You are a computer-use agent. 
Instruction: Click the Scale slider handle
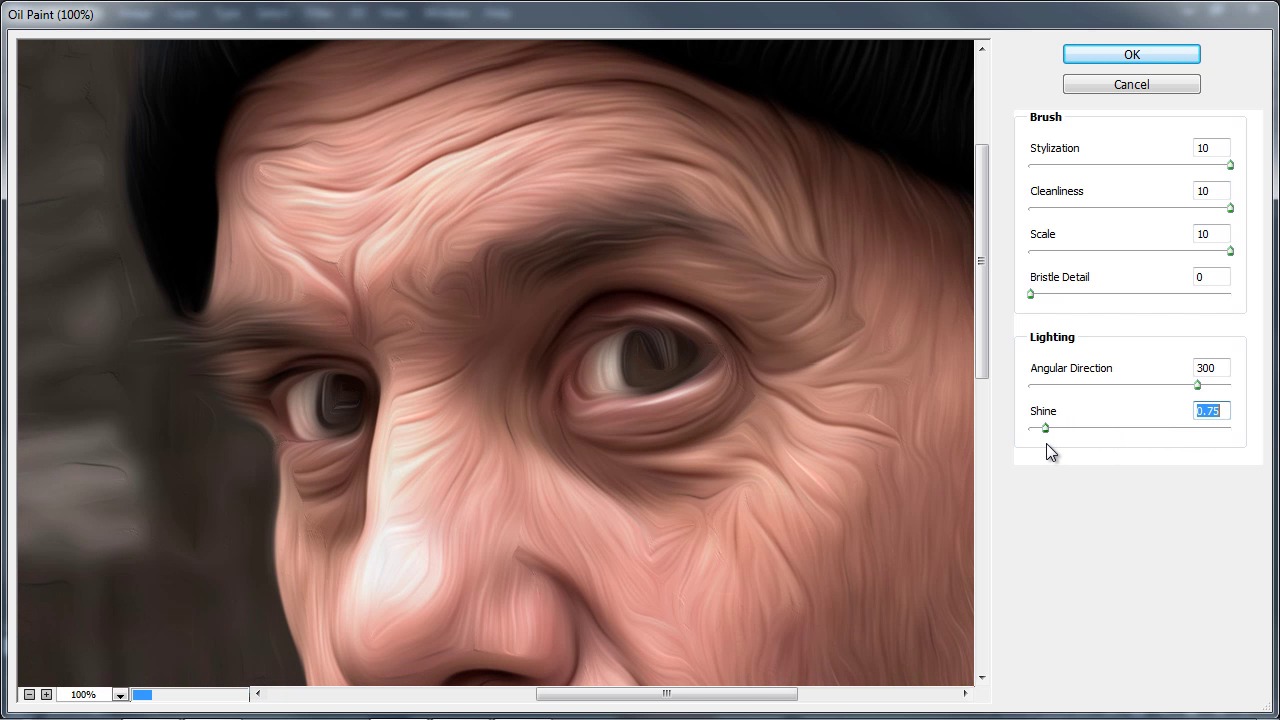click(x=1230, y=251)
